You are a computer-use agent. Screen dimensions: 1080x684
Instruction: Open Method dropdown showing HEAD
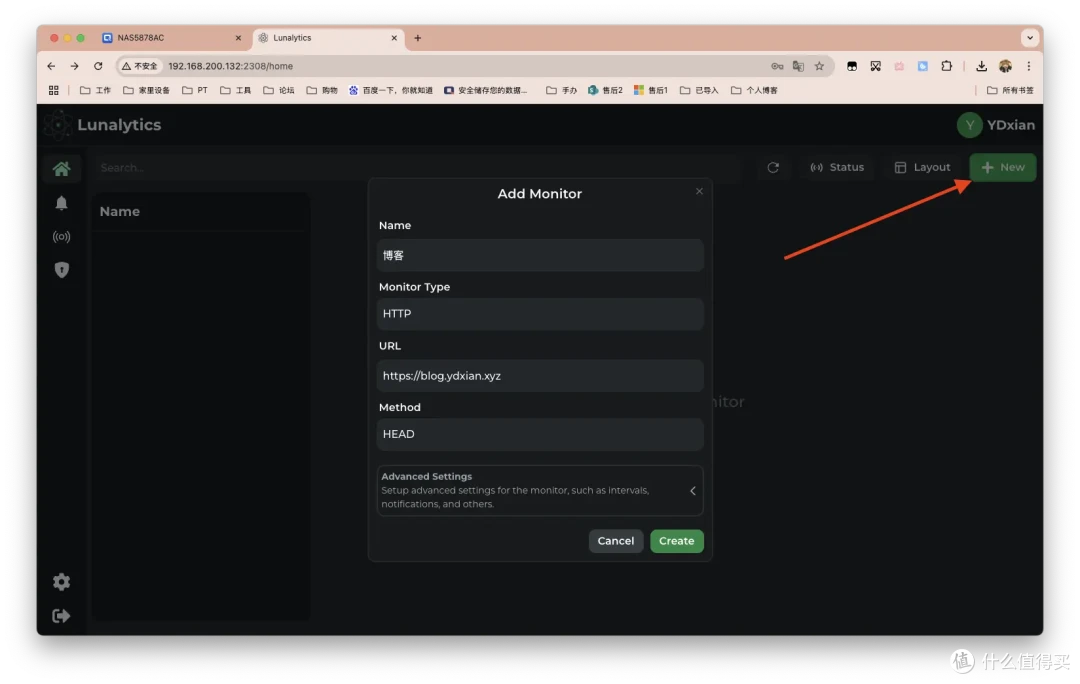[x=540, y=435]
